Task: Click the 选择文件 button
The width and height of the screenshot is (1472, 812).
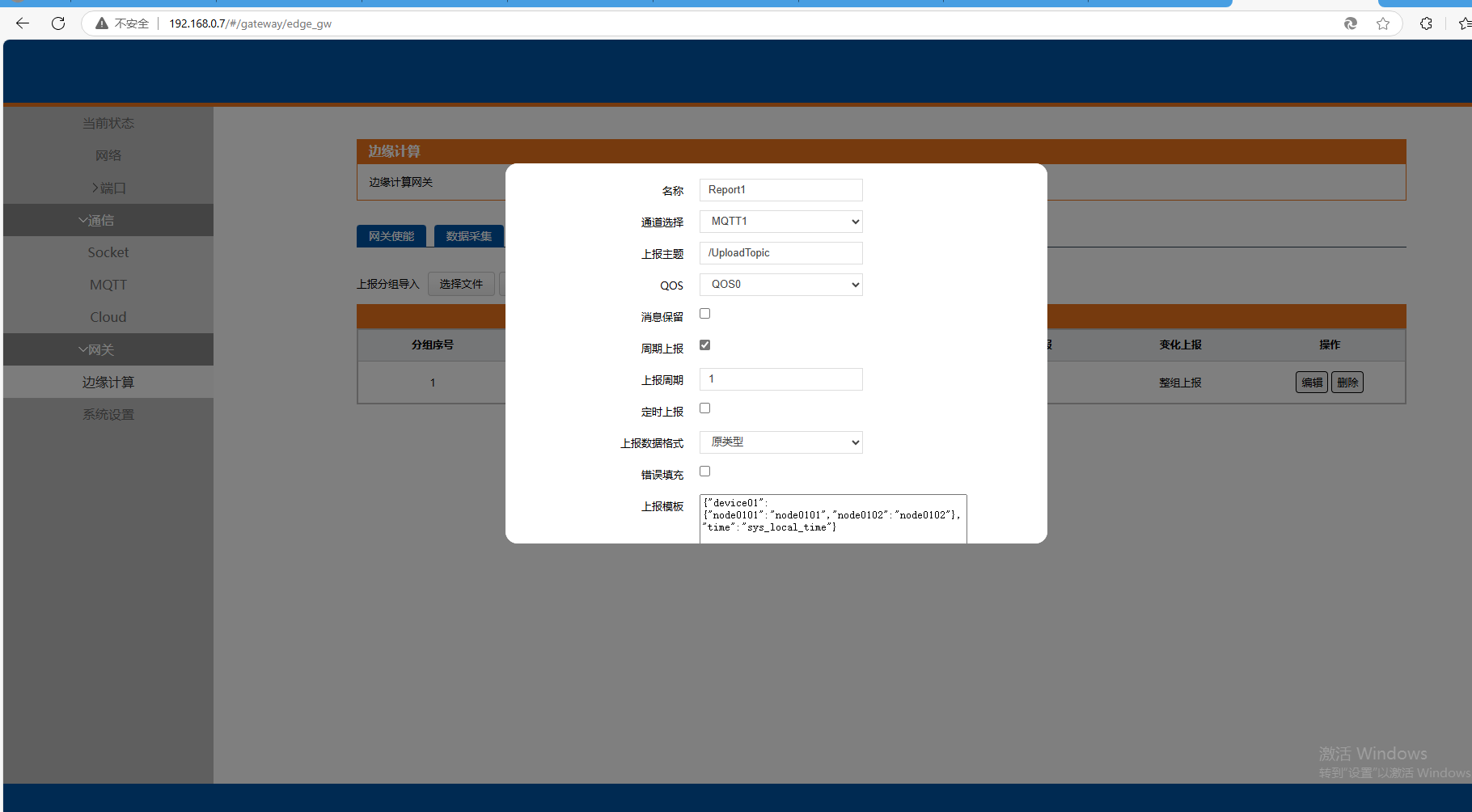Action: (x=461, y=284)
